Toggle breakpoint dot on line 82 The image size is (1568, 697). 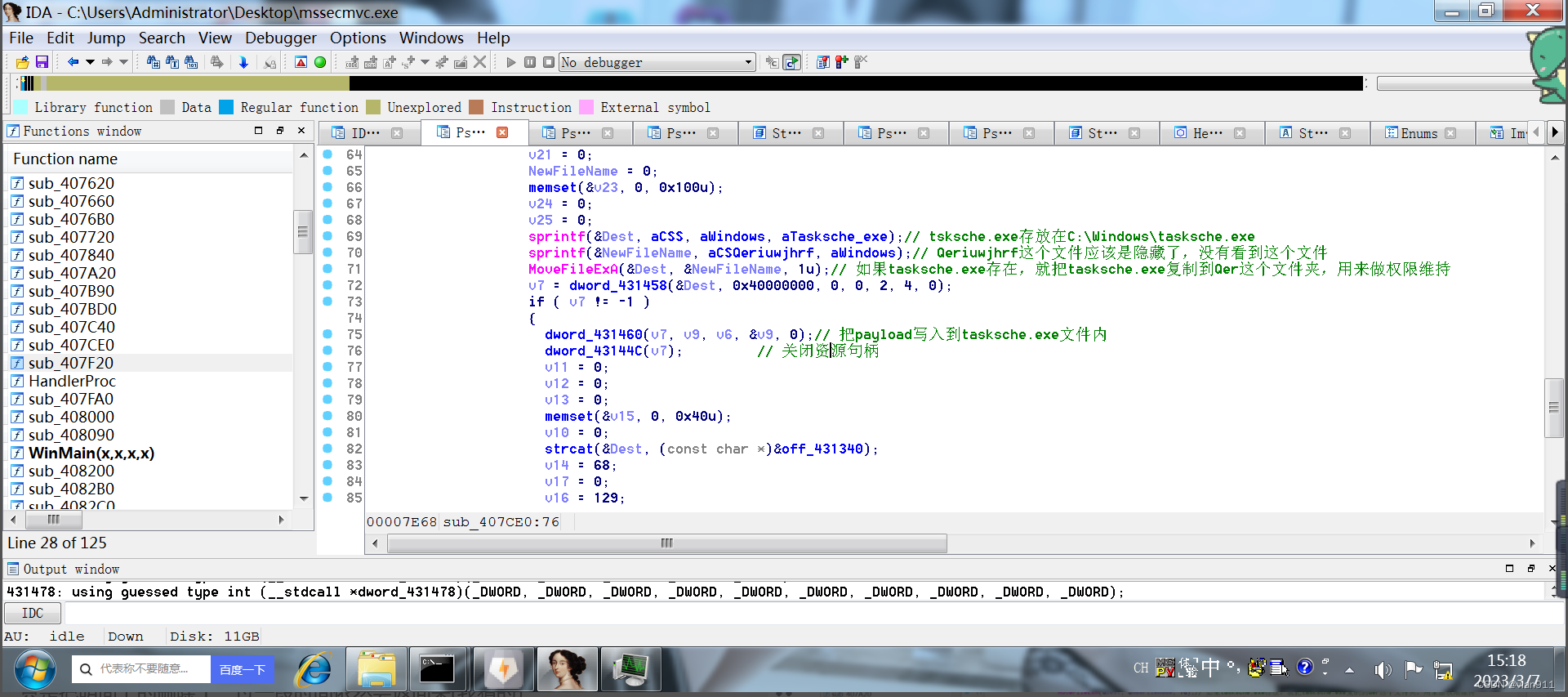[x=327, y=448]
